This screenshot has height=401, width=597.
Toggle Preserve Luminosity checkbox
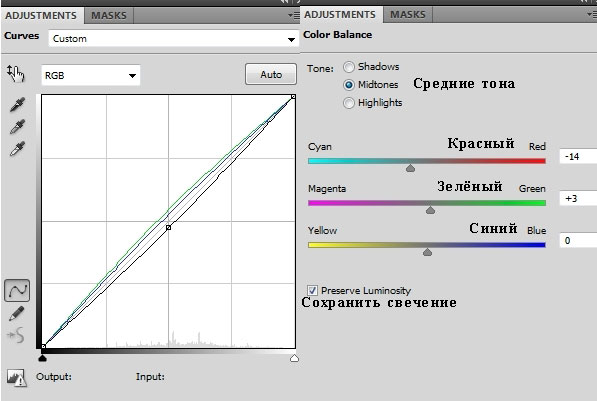point(312,291)
